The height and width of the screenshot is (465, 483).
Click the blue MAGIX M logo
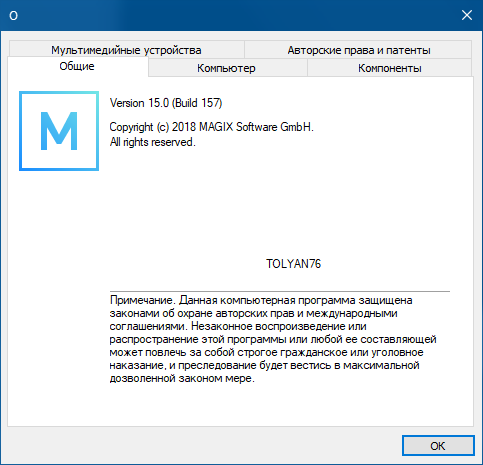pos(59,131)
